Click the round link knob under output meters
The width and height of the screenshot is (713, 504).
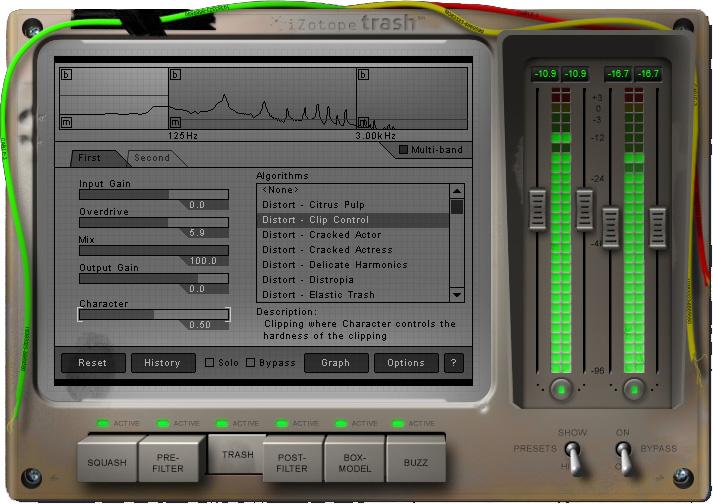634,389
